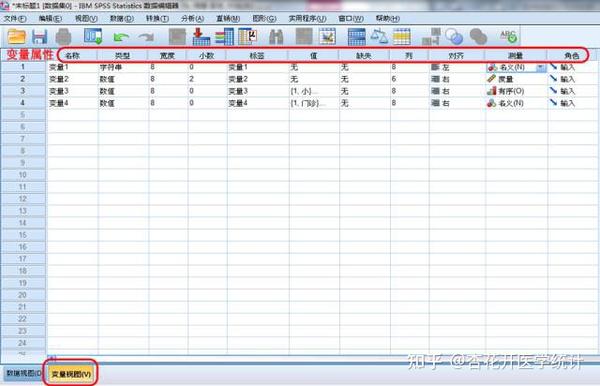Click horizontal scrollbar left arrow

52,358
